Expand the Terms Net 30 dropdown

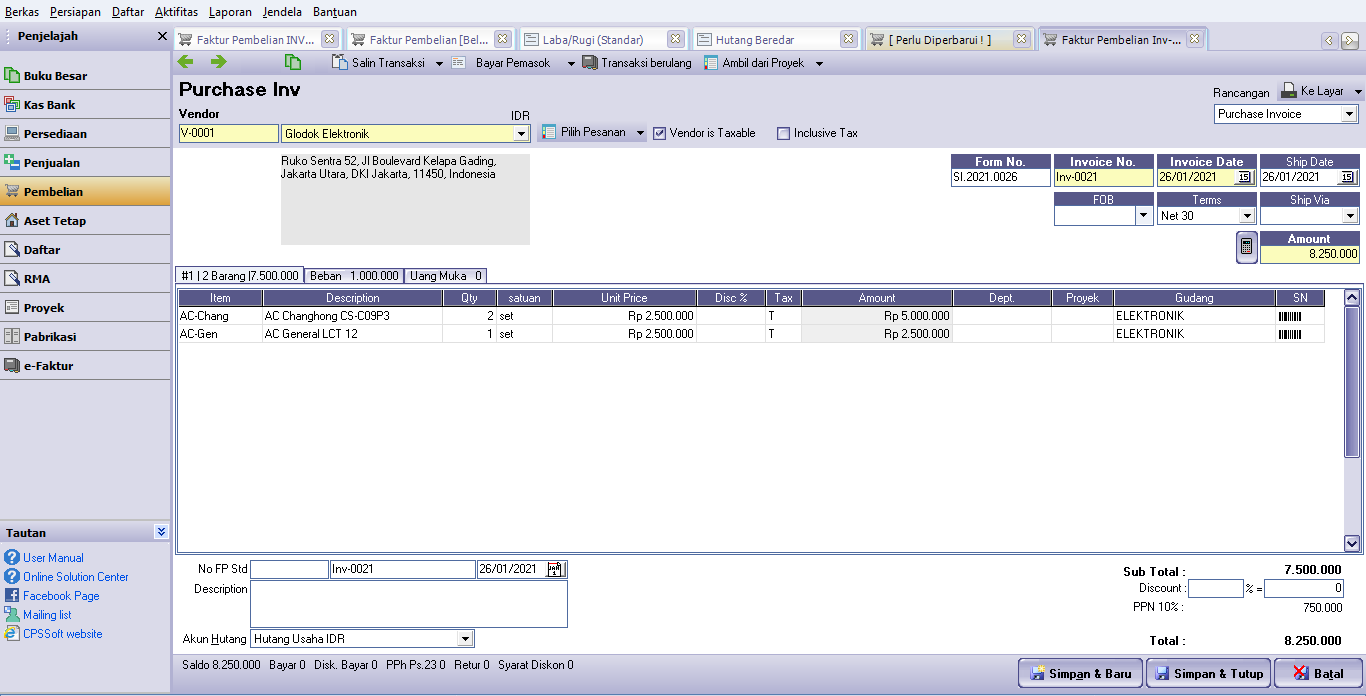pos(1246,216)
